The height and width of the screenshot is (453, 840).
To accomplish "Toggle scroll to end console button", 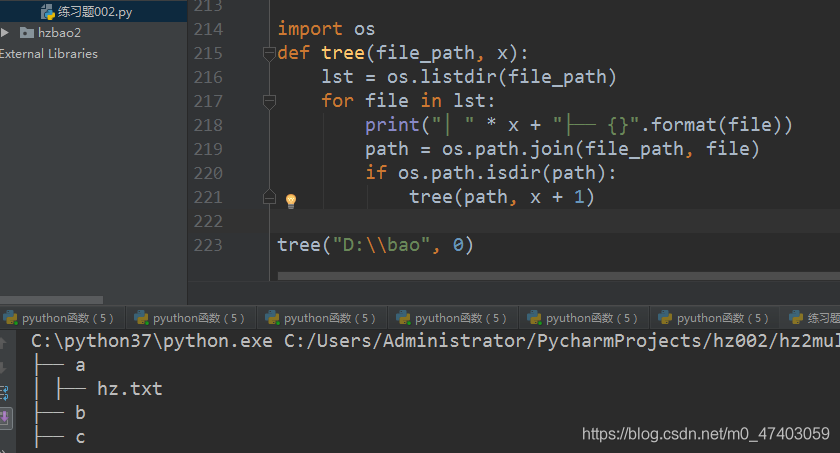I will tap(4, 418).
